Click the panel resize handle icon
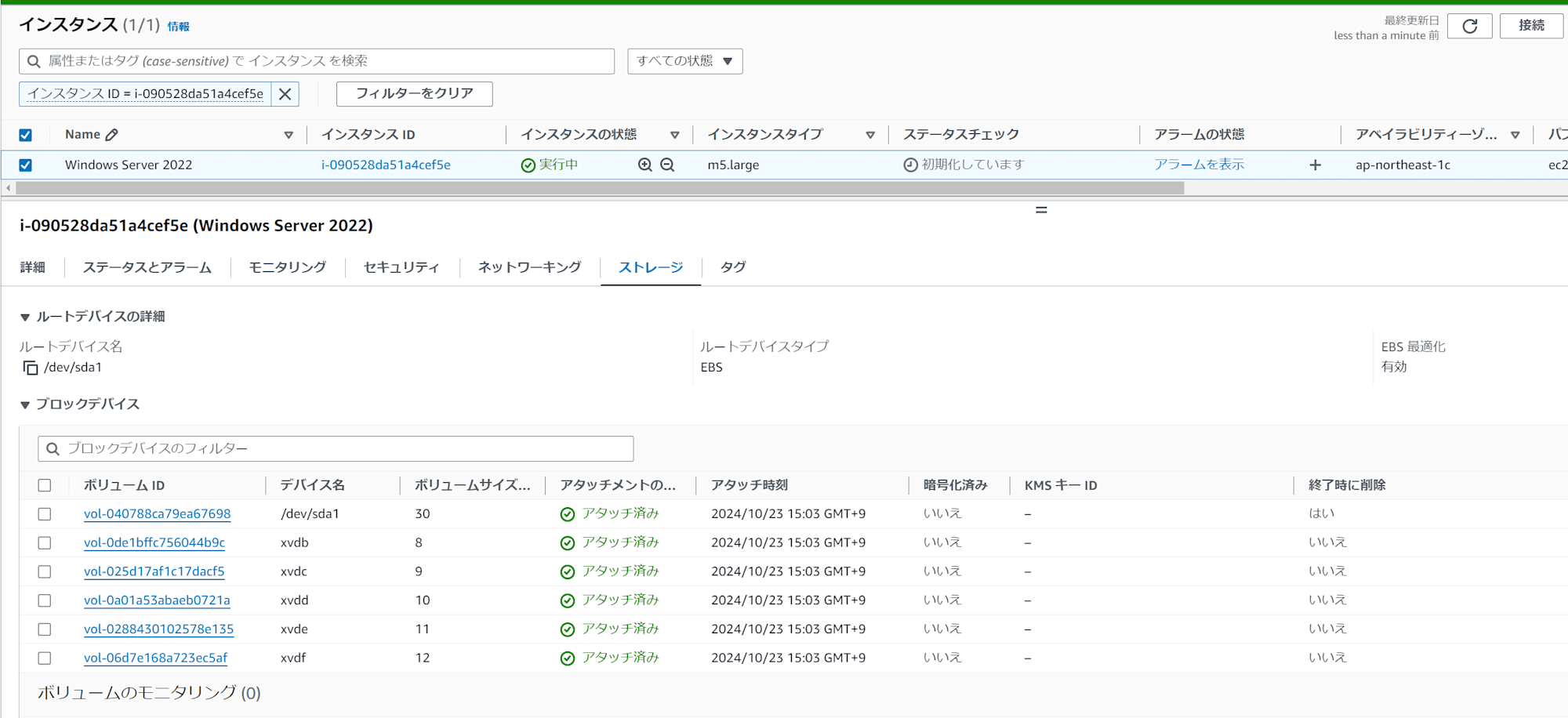 (1041, 210)
